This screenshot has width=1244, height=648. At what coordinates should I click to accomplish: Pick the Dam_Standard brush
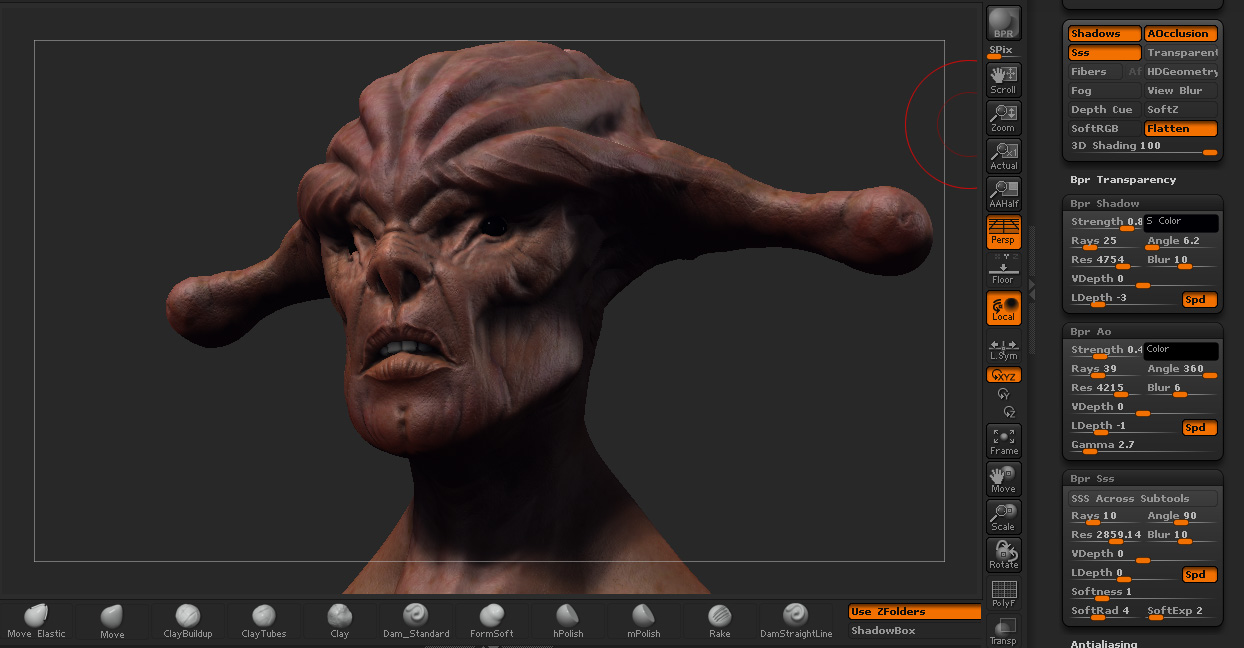(416, 621)
